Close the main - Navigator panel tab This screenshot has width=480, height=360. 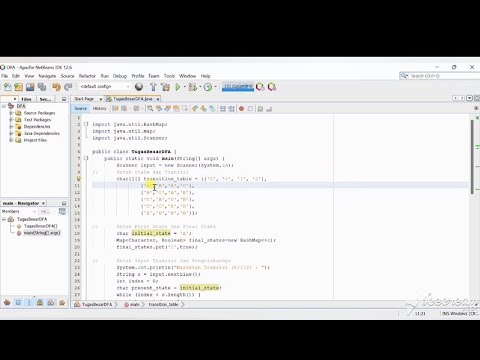[x=43, y=203]
